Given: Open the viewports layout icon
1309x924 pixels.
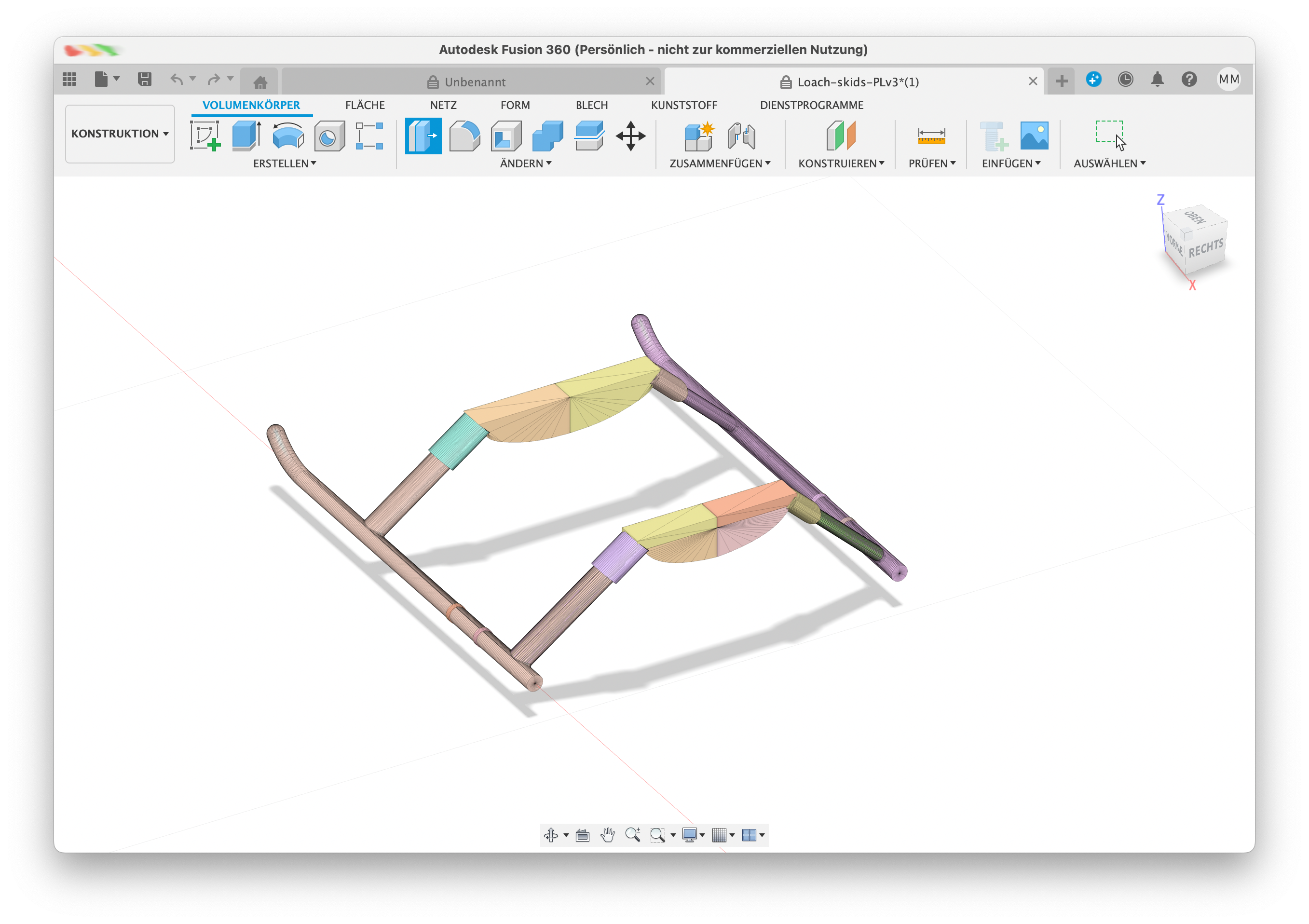Looking at the screenshot, I should click(749, 835).
